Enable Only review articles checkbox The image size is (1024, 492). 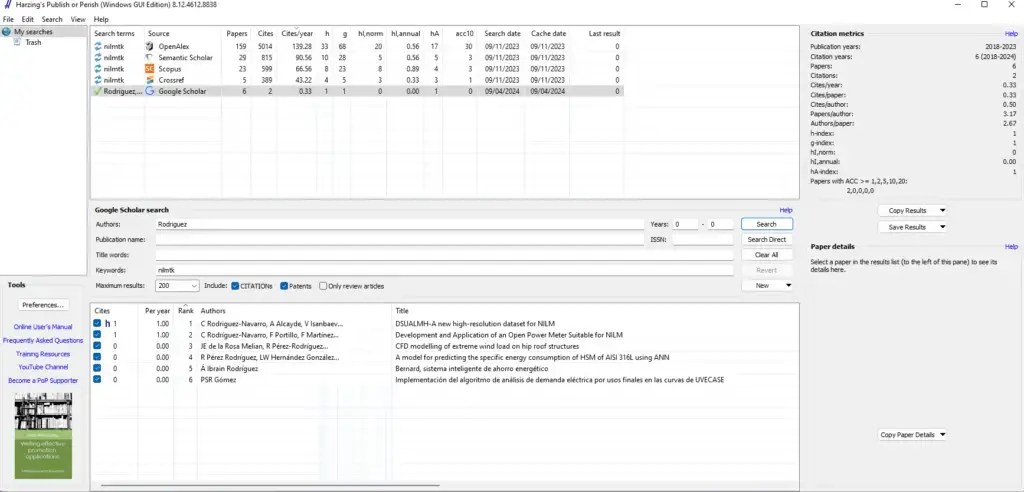[x=323, y=286]
